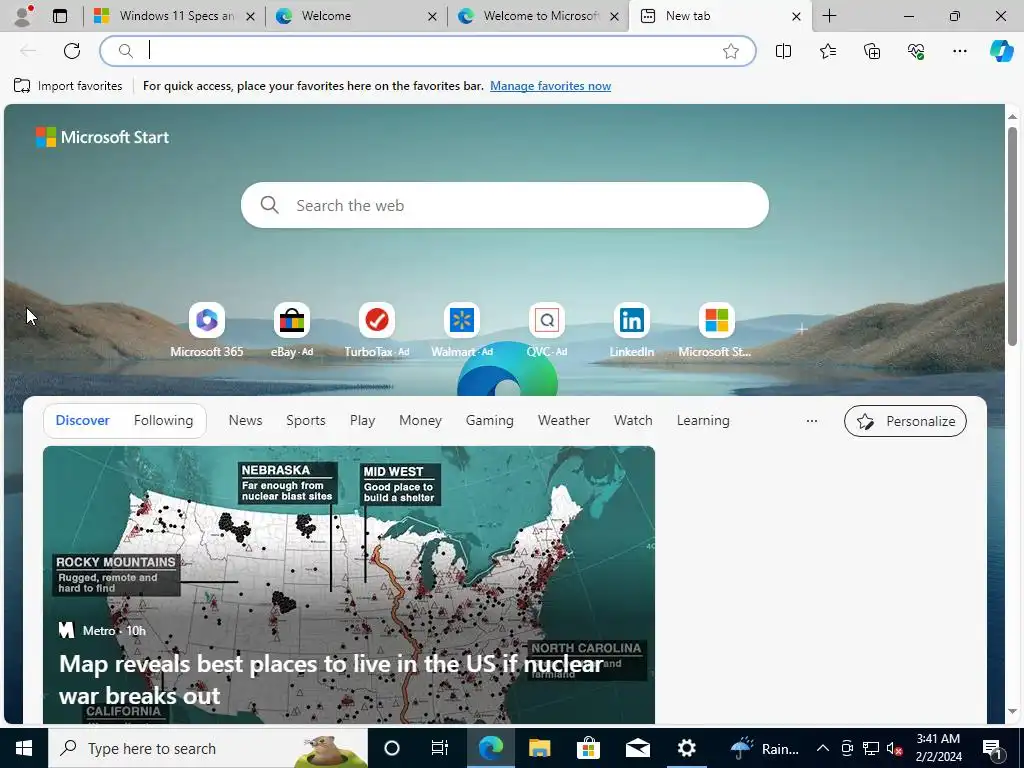Open the Money category
This screenshot has width=1024, height=768.
tap(421, 421)
